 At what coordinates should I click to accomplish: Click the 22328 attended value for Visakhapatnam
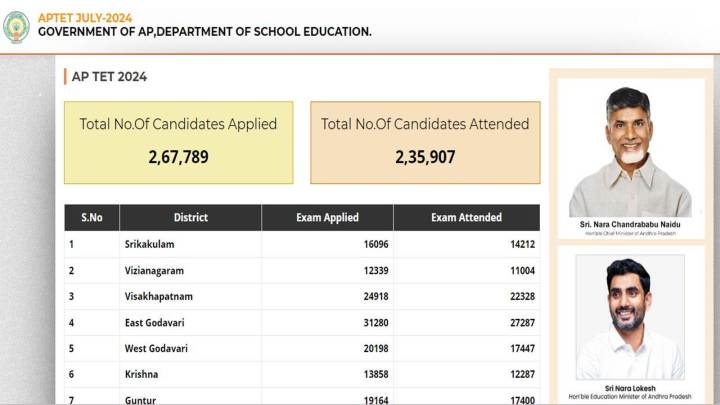click(523, 297)
